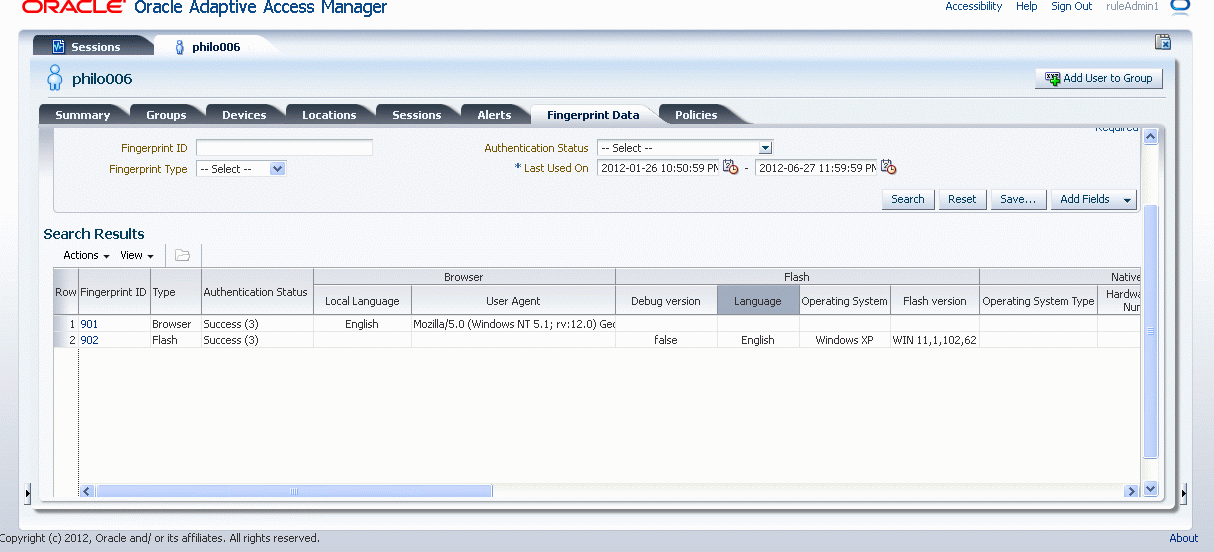The image size is (1214, 552).
Task: Select the philo006 top-level tab
Action: (x=215, y=47)
